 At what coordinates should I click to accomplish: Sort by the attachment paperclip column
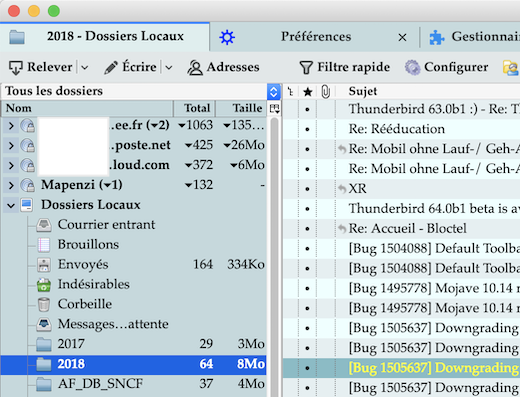pos(325,92)
